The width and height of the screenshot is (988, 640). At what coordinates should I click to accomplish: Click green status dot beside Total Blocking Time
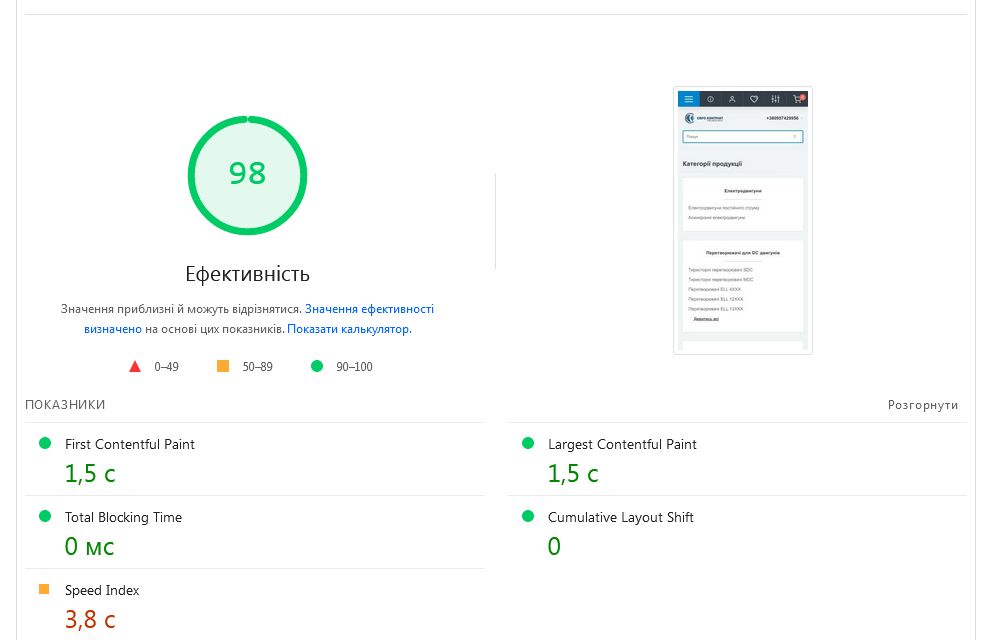pos(44,516)
